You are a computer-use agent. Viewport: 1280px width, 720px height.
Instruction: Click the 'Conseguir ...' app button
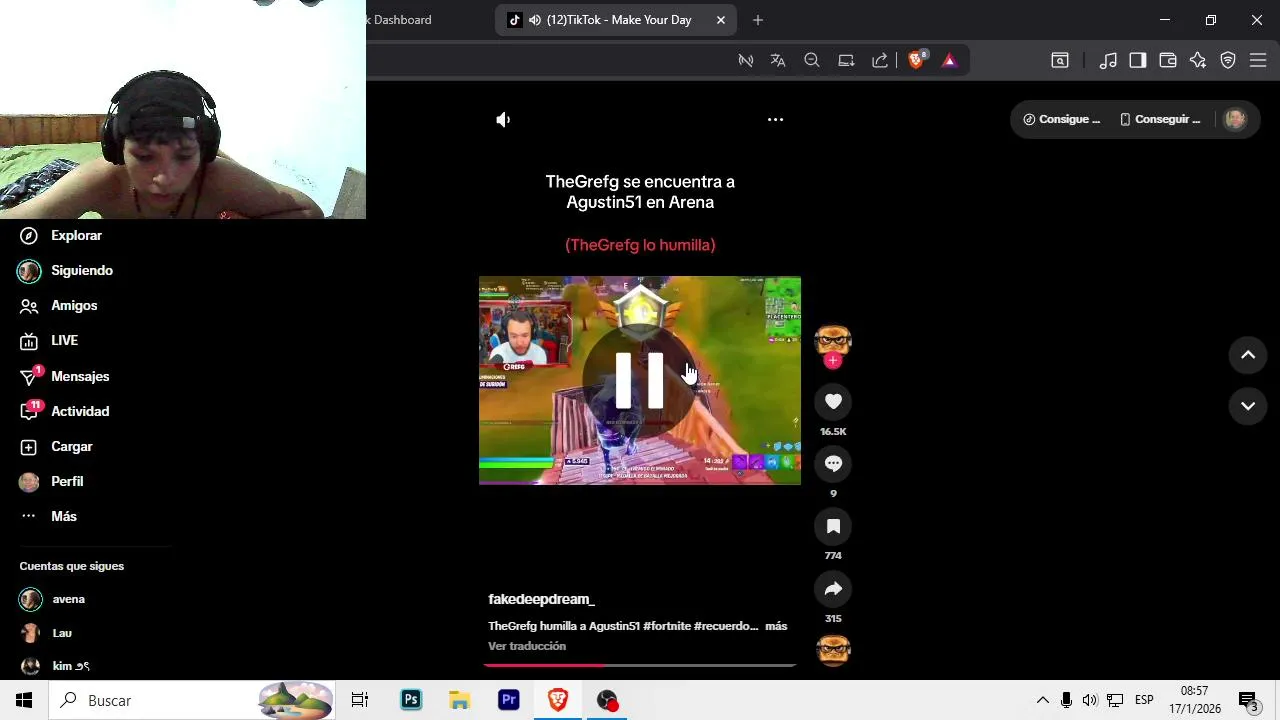pyautogui.click(x=1159, y=120)
